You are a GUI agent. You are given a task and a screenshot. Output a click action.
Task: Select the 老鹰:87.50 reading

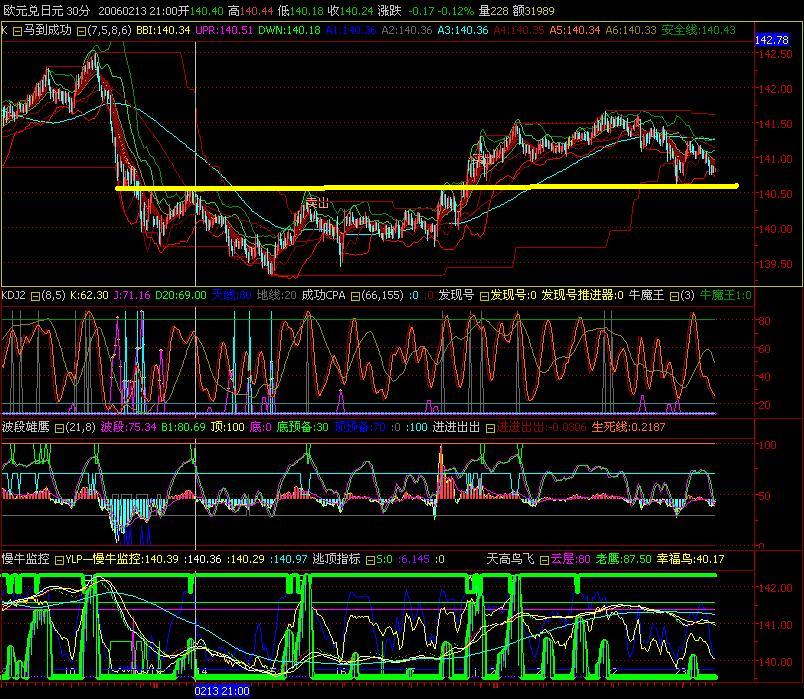624,559
